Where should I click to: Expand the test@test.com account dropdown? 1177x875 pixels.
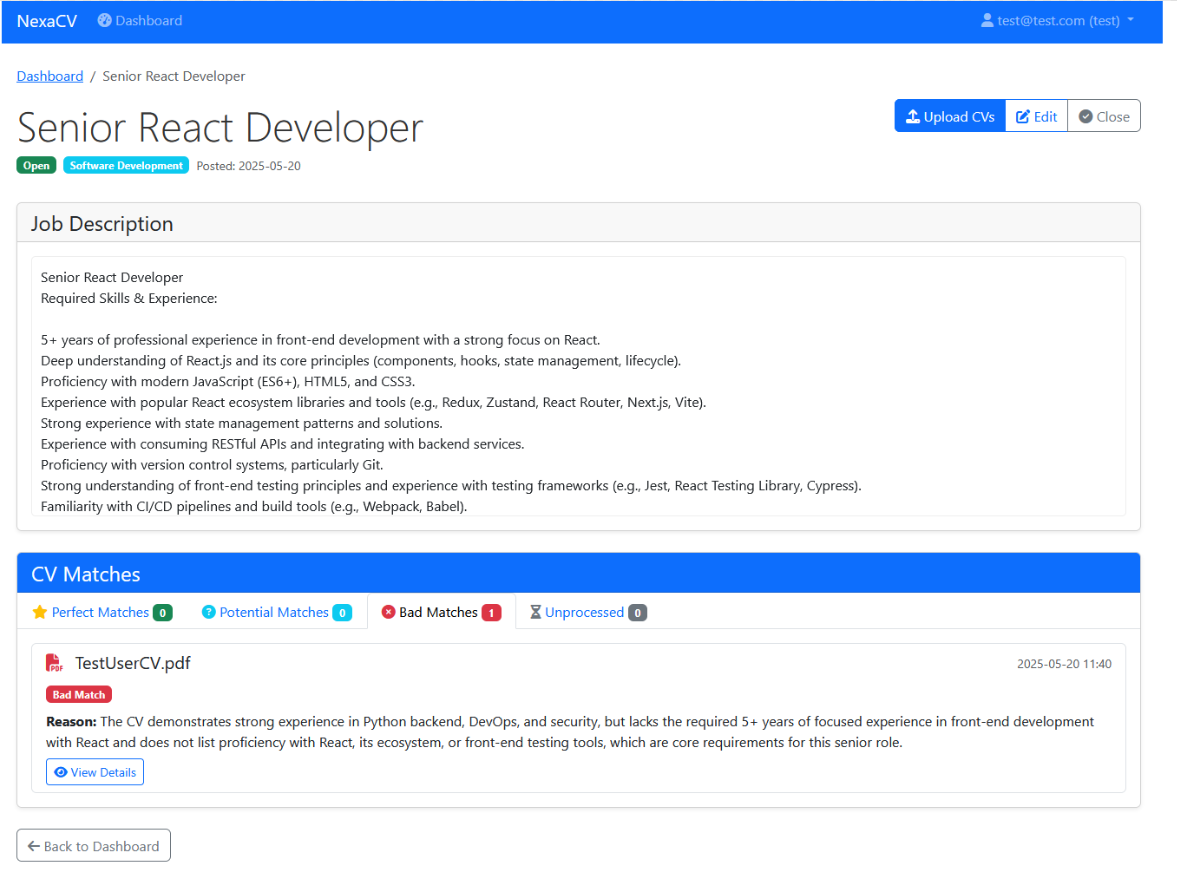(1057, 20)
